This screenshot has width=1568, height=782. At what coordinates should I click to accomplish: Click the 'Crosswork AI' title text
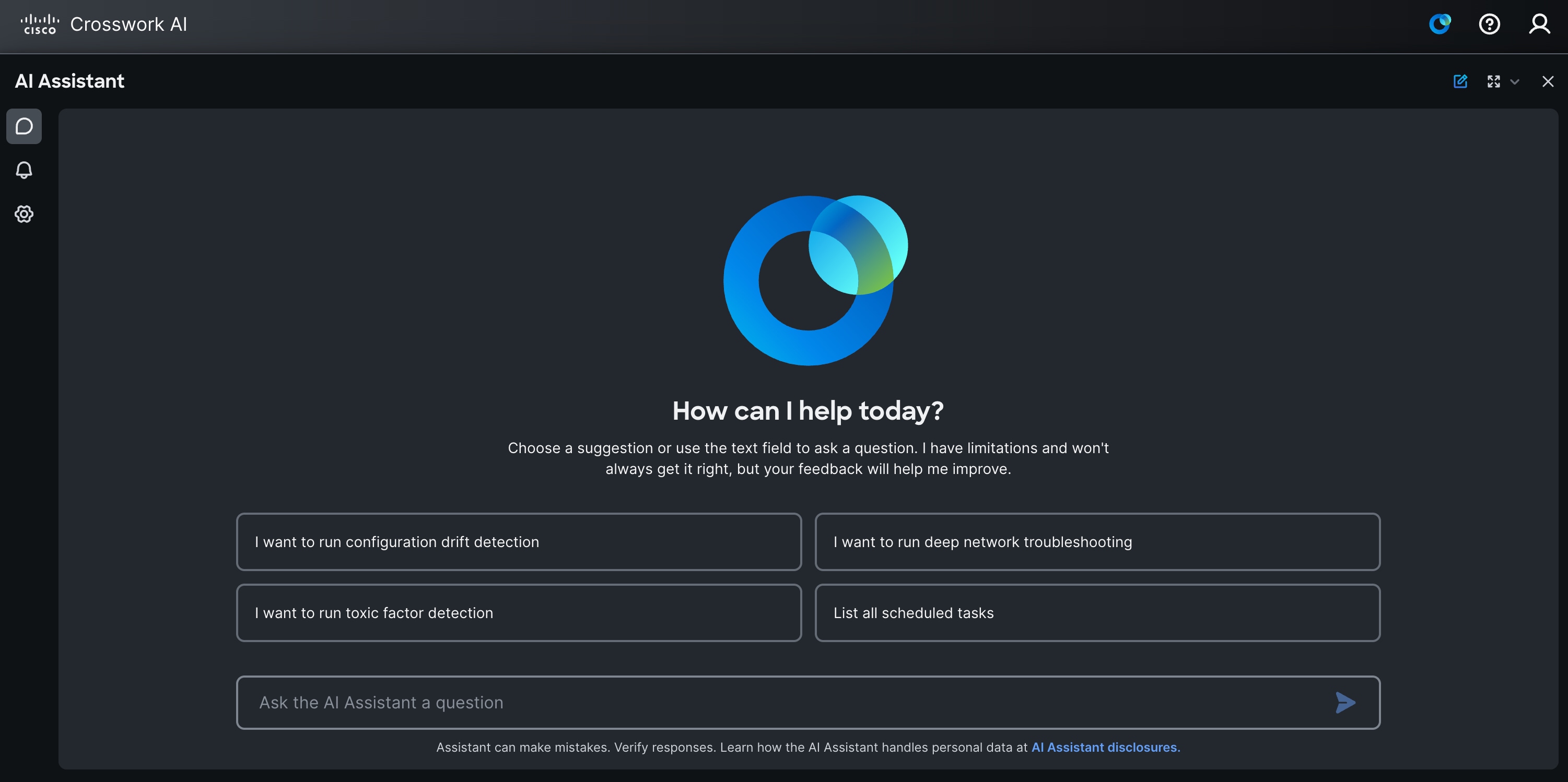click(x=128, y=25)
